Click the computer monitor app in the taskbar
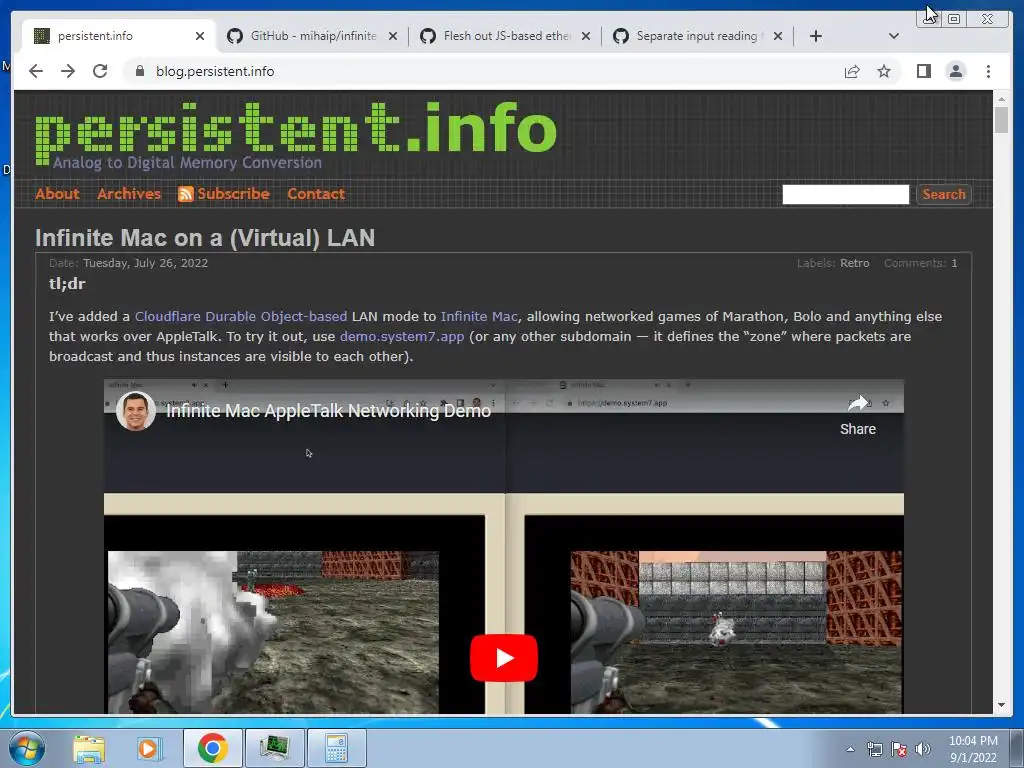The height and width of the screenshot is (768, 1024). (x=275, y=748)
